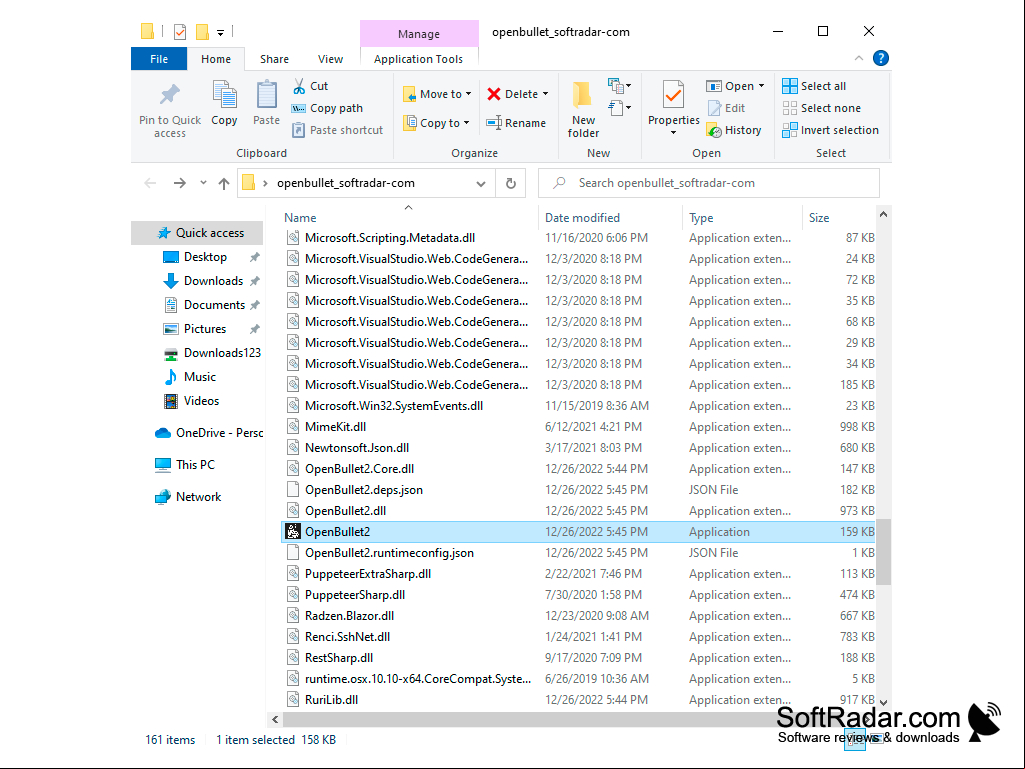Switch to the Share tab
1025x769 pixels.
[x=275, y=59]
